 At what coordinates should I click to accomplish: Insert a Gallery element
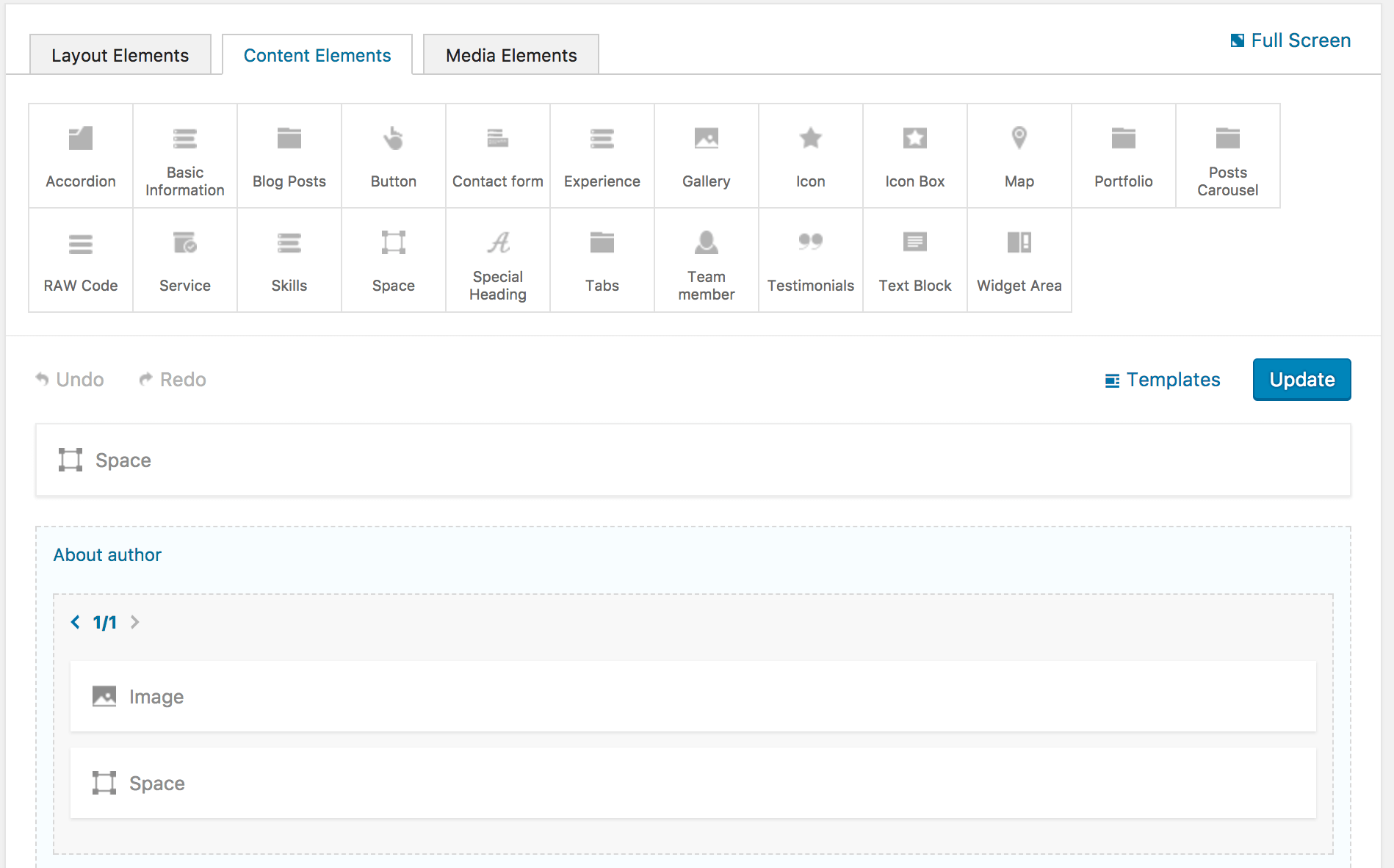click(x=706, y=156)
